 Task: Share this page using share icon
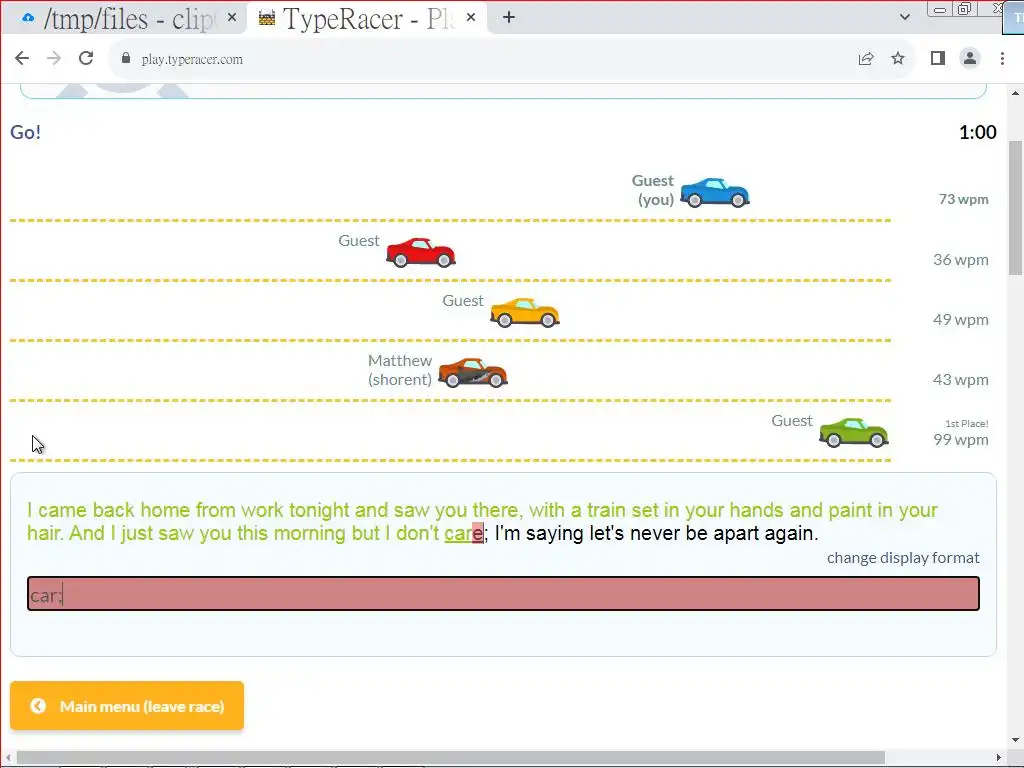coord(866,58)
